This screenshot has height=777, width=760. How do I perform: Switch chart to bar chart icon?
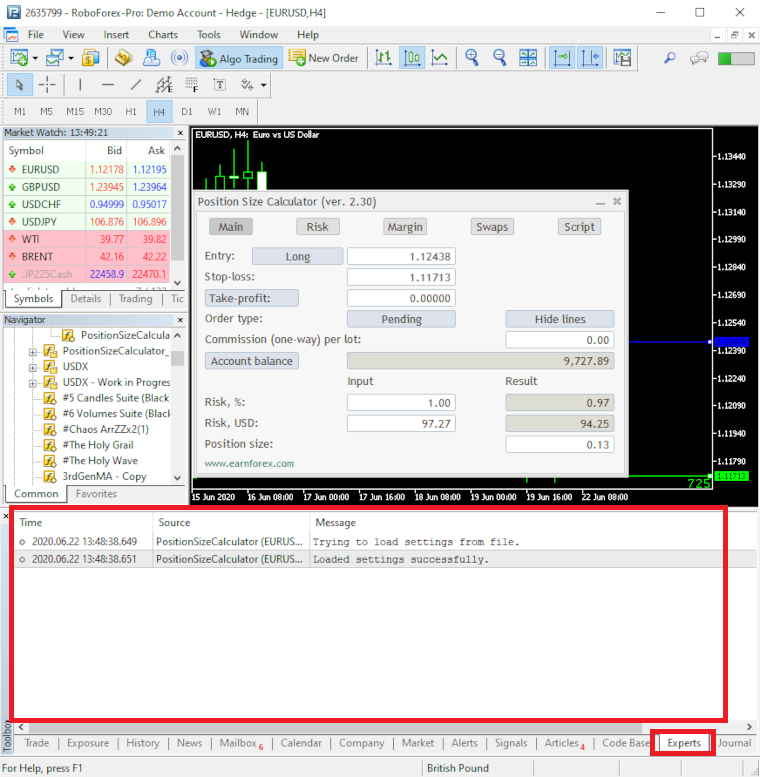[383, 58]
